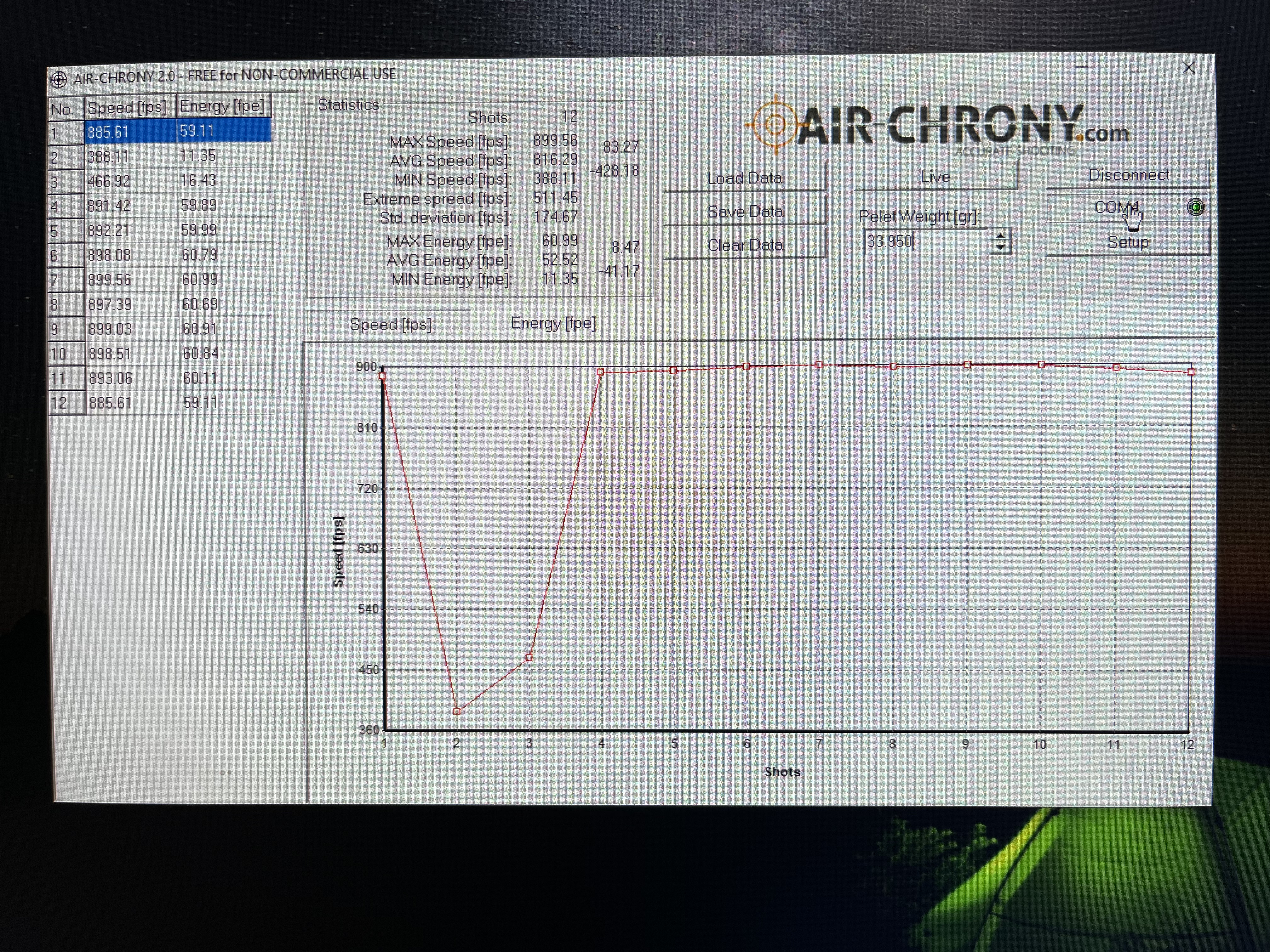Increase pellet weight with up arrow

[x=1000, y=235]
